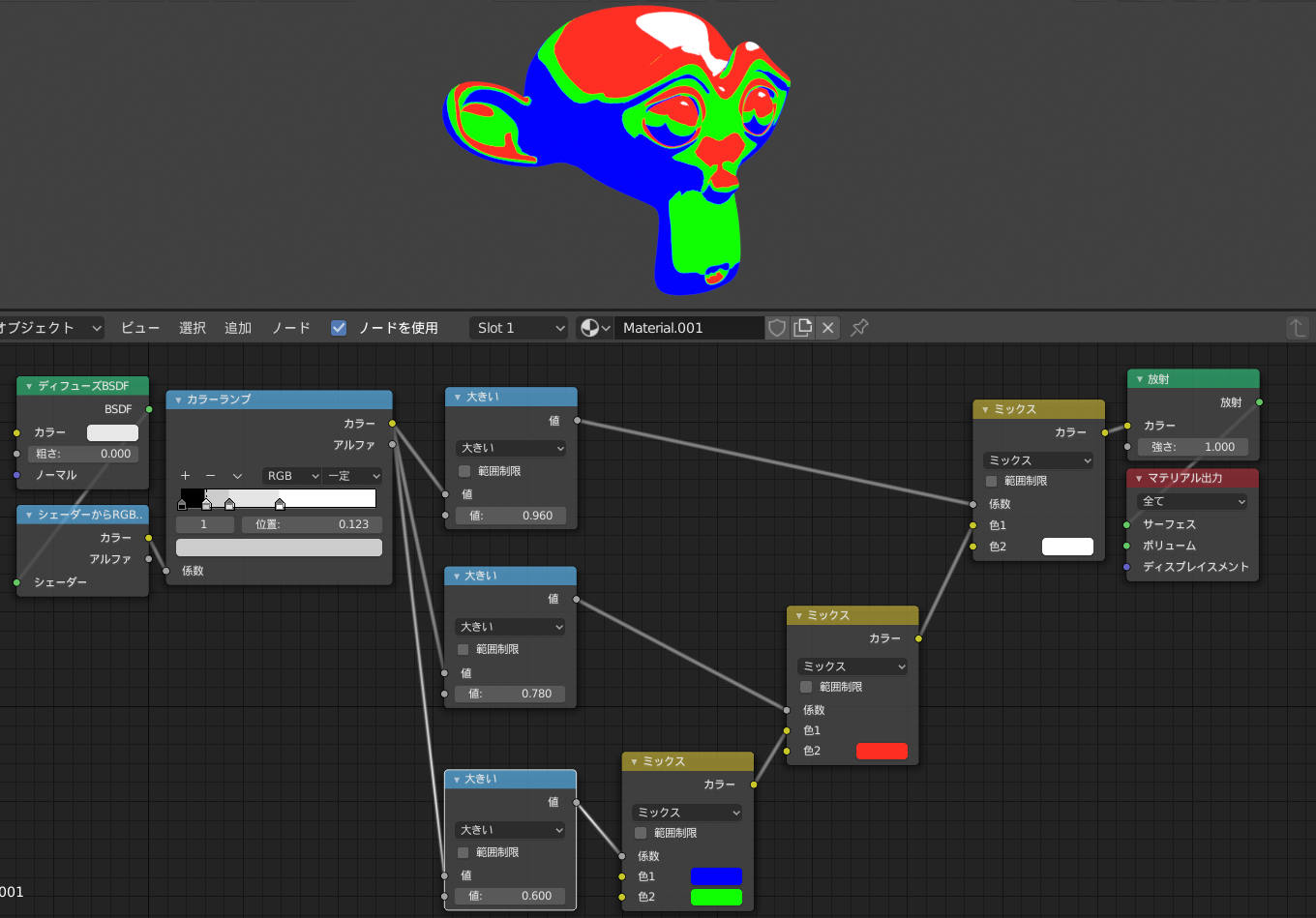This screenshot has width=1316, height=918.
Task: Click the color stop index field 1
Action: click(x=204, y=524)
